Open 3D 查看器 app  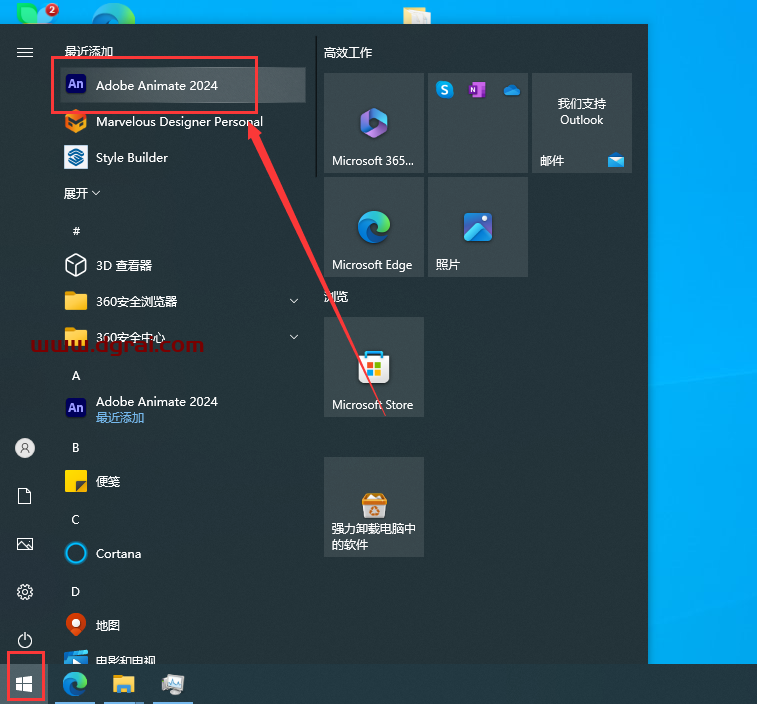click(182, 265)
